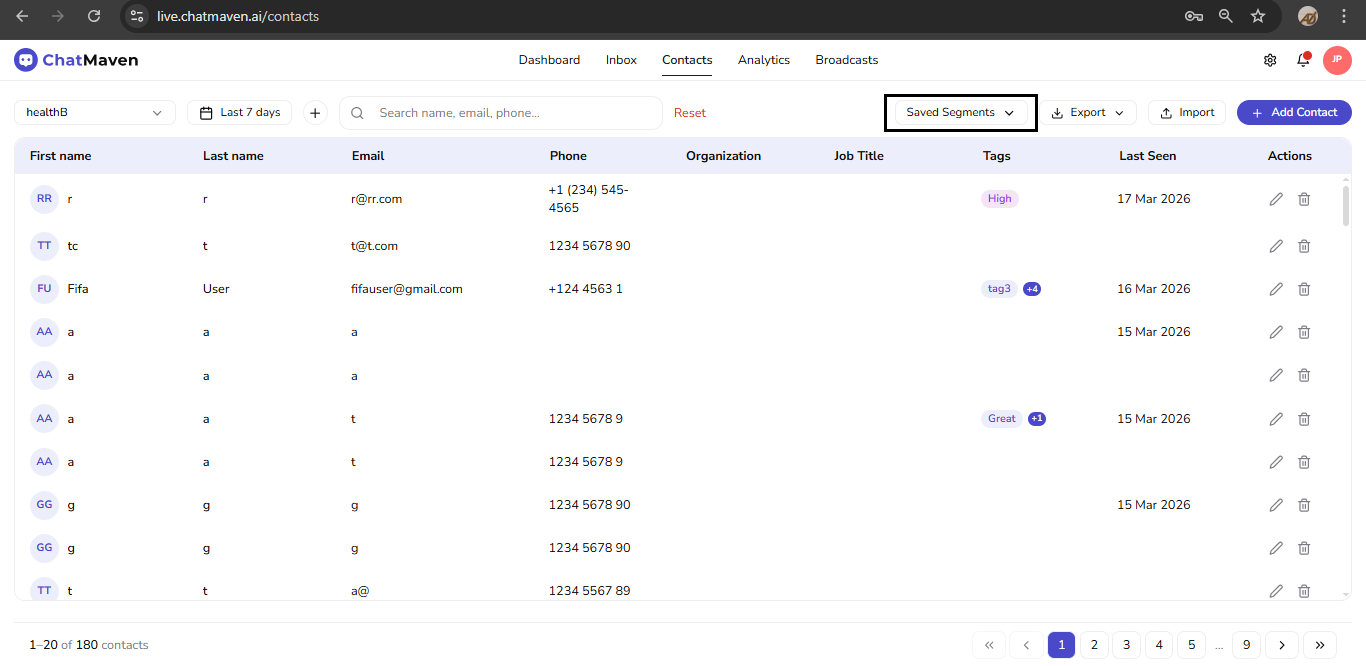Click the Add Contact button

point(1293,112)
